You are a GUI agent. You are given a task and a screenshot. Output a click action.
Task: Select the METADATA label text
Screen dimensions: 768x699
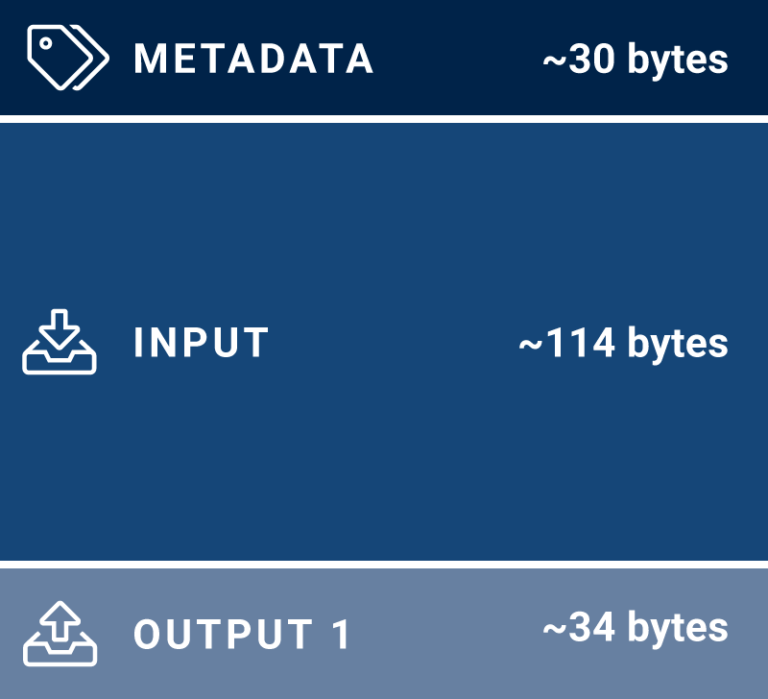254,59
